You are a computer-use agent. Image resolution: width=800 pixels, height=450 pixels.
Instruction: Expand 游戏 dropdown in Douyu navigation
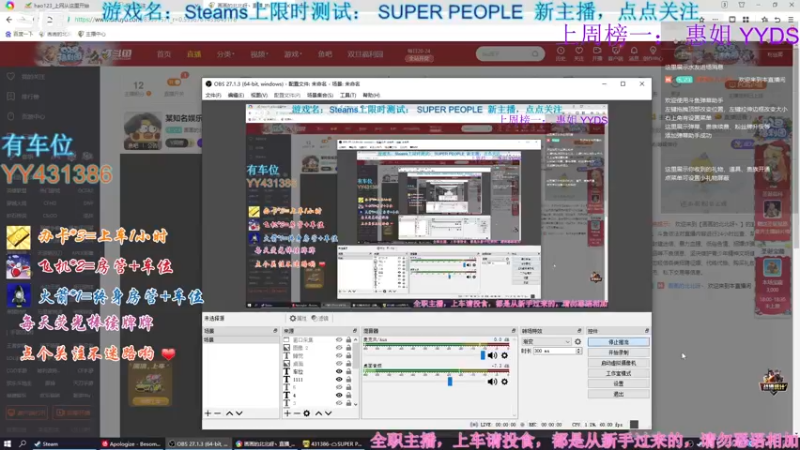point(293,54)
